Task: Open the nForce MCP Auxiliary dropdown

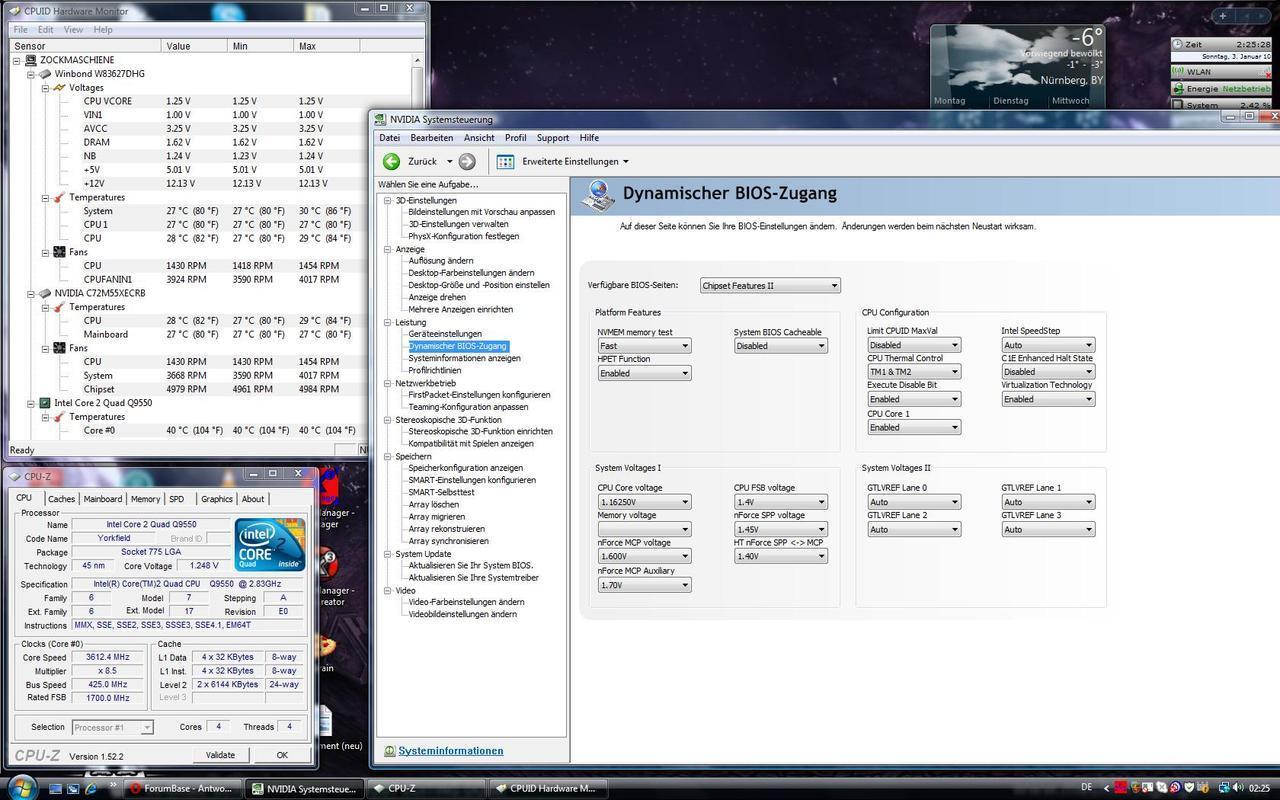Action: pos(644,585)
